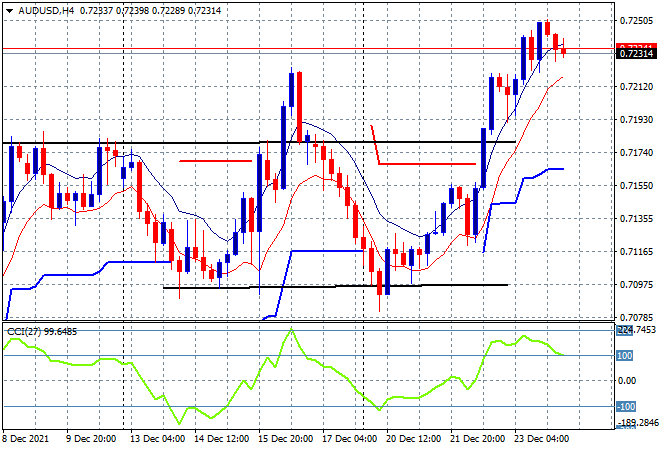Screen dimensions: 660x450
Task: Click the 0.71740 price axis label
Action: (x=636, y=152)
